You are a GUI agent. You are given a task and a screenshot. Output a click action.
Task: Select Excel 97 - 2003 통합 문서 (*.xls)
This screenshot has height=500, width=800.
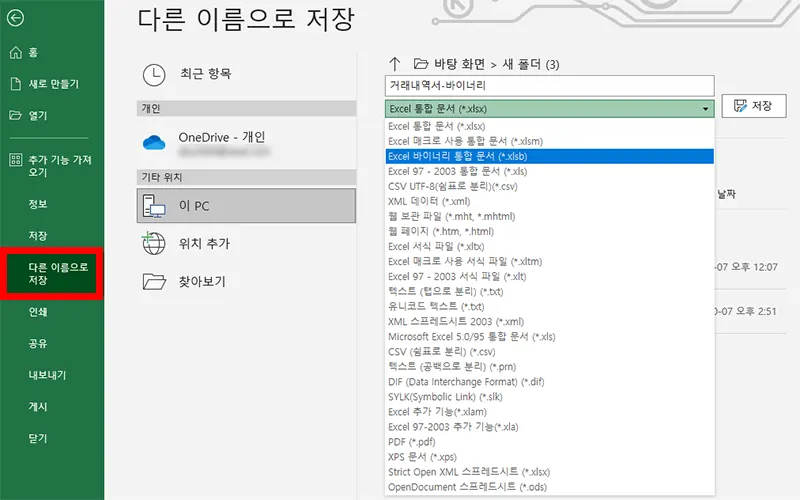(x=549, y=171)
